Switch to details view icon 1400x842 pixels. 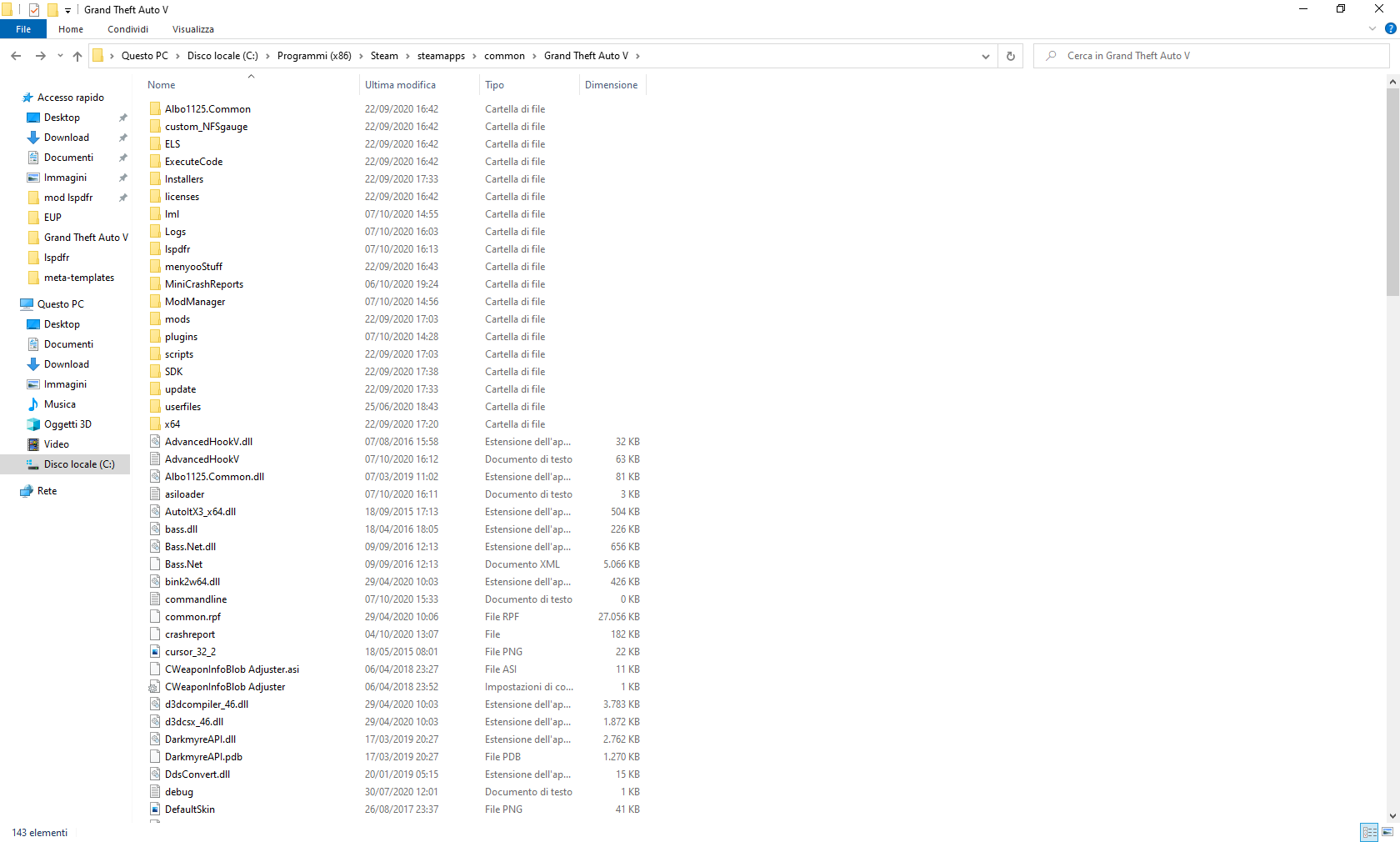(1369, 832)
